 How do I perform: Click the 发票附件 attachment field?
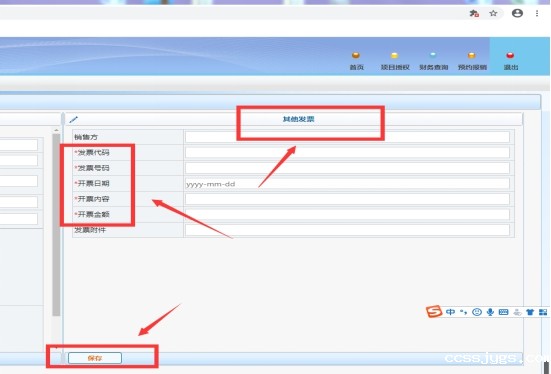[347, 230]
